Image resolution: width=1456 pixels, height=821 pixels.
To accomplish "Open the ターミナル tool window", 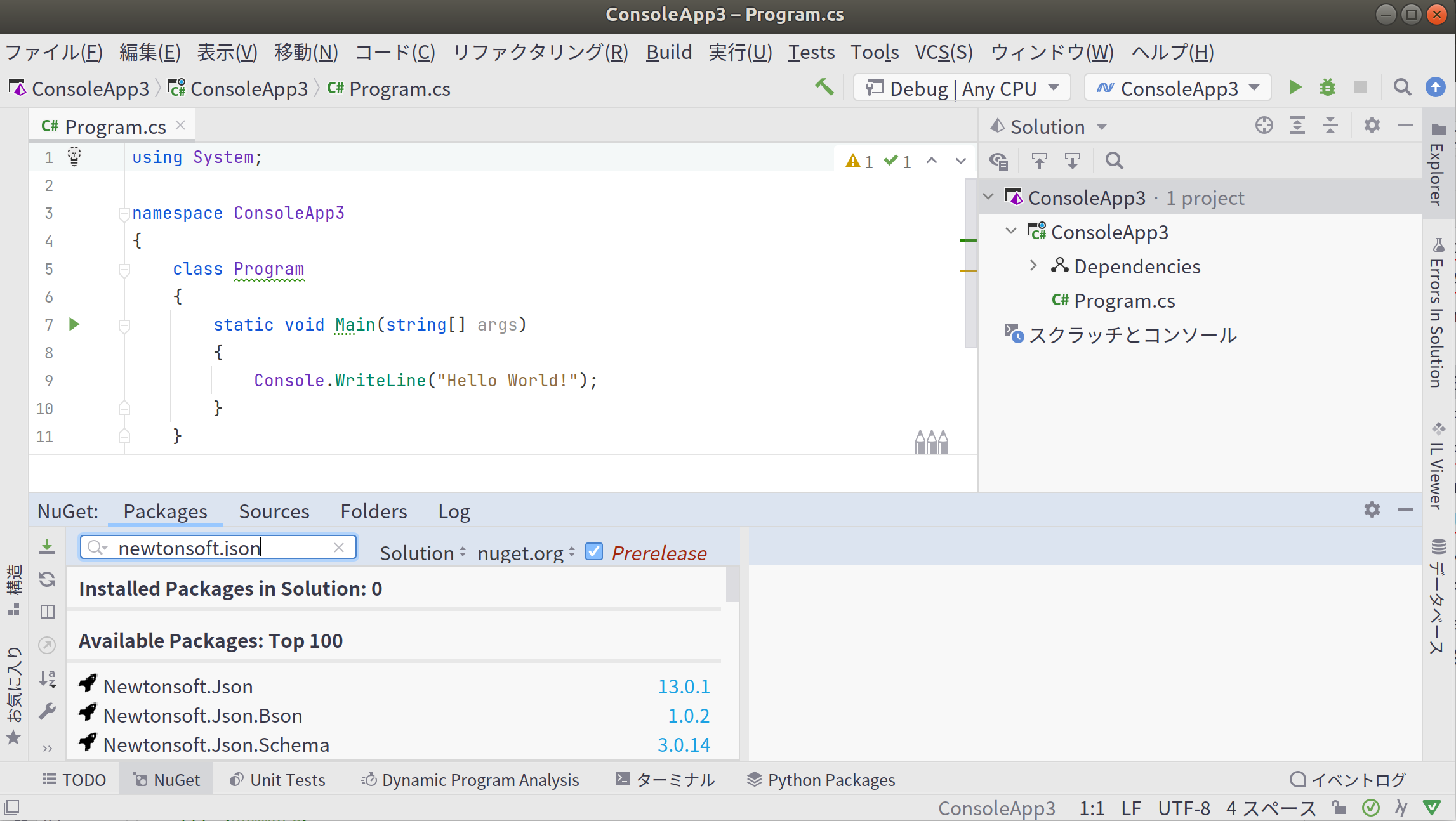I will point(666,780).
